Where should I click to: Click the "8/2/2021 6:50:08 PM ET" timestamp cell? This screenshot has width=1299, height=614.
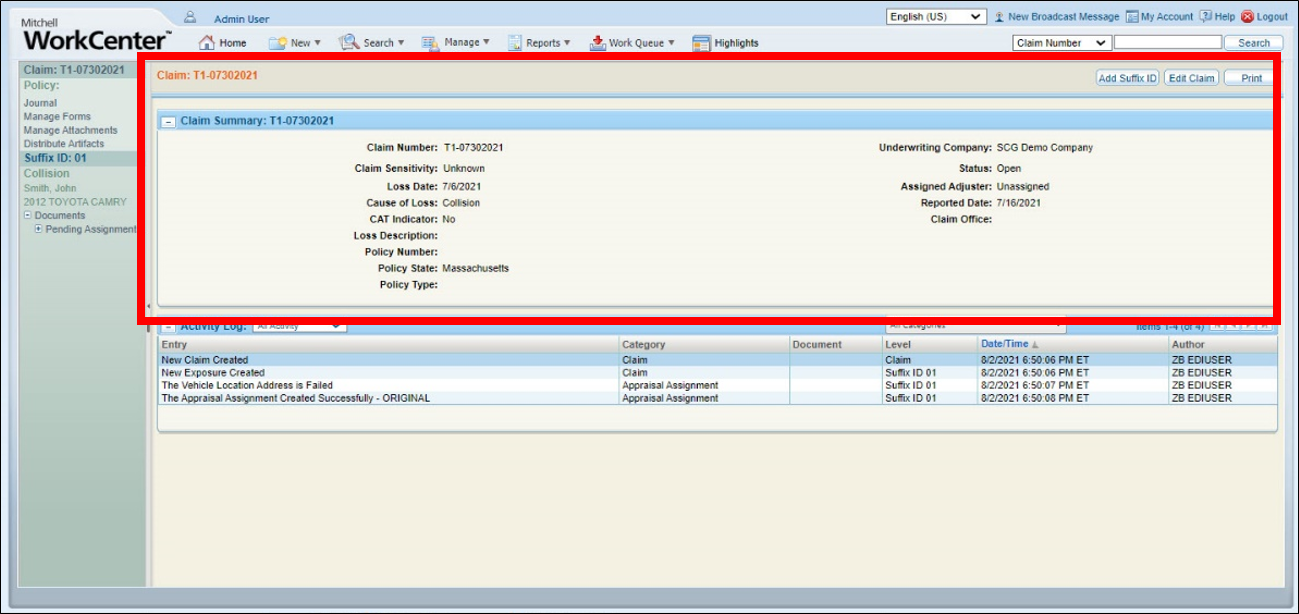coord(1035,398)
